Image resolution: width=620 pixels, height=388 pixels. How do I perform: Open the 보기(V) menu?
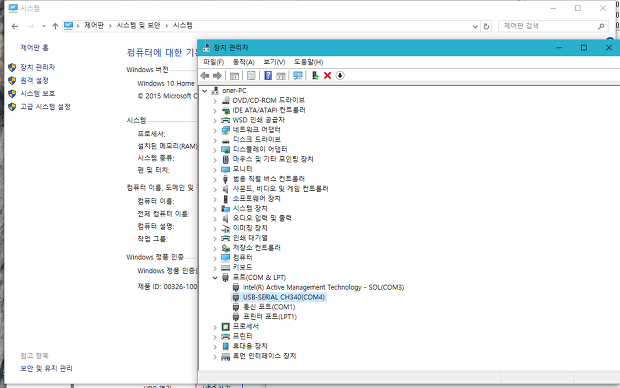point(274,62)
